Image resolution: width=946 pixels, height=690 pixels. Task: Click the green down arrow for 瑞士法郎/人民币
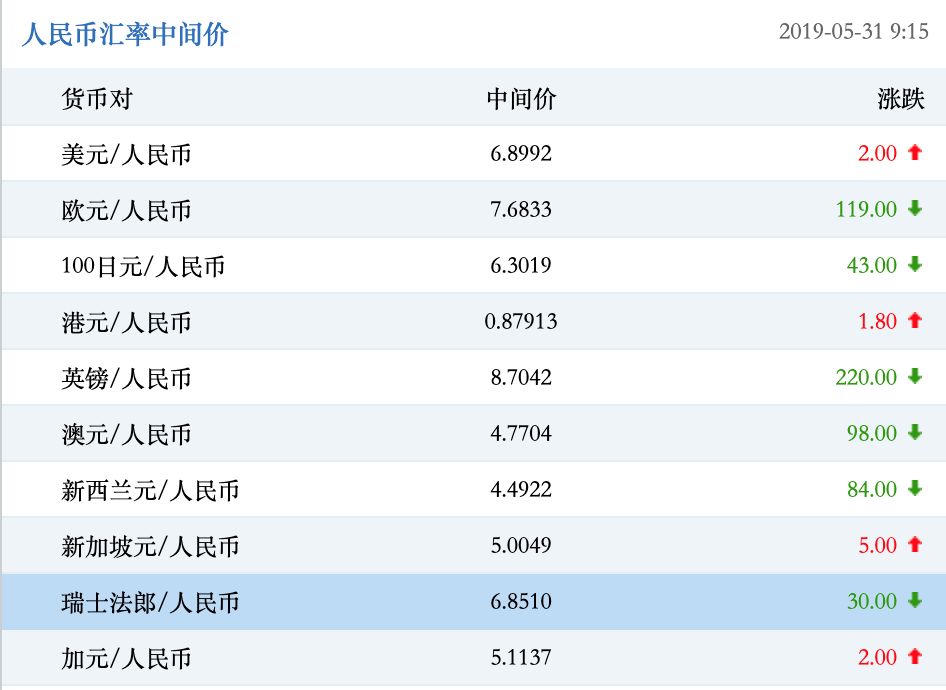click(914, 602)
